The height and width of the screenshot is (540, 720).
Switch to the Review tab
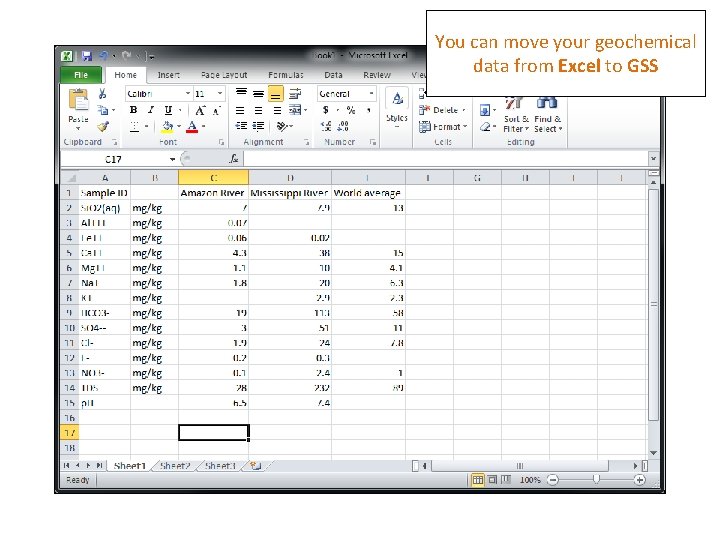click(377, 75)
